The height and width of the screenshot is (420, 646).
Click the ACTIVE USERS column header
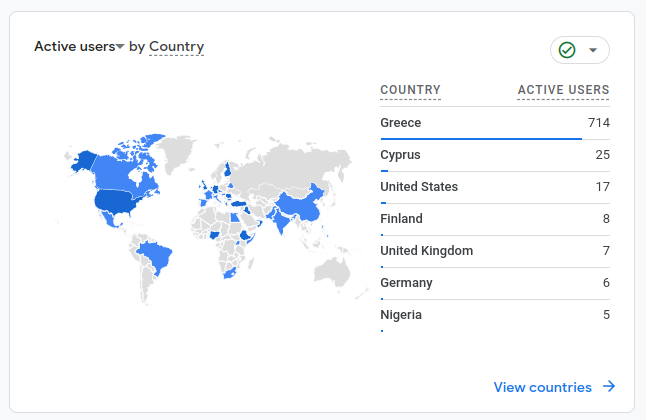pyautogui.click(x=563, y=90)
